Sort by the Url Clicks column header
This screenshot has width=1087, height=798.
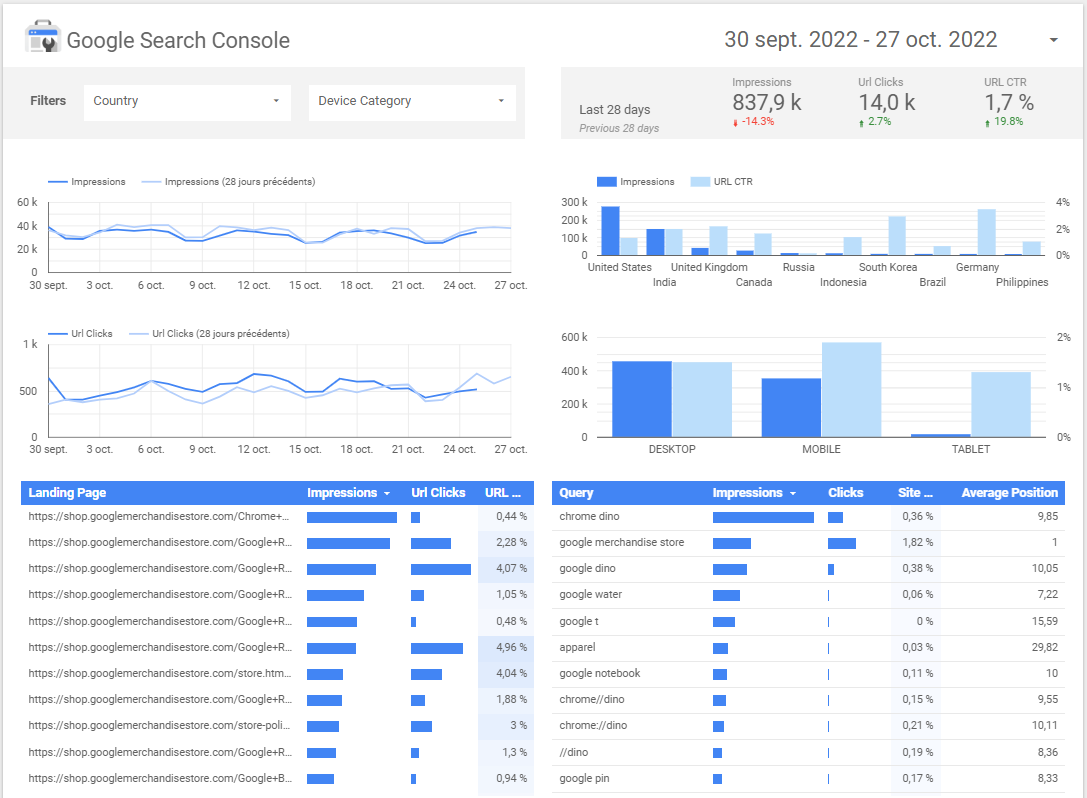[x=438, y=493]
